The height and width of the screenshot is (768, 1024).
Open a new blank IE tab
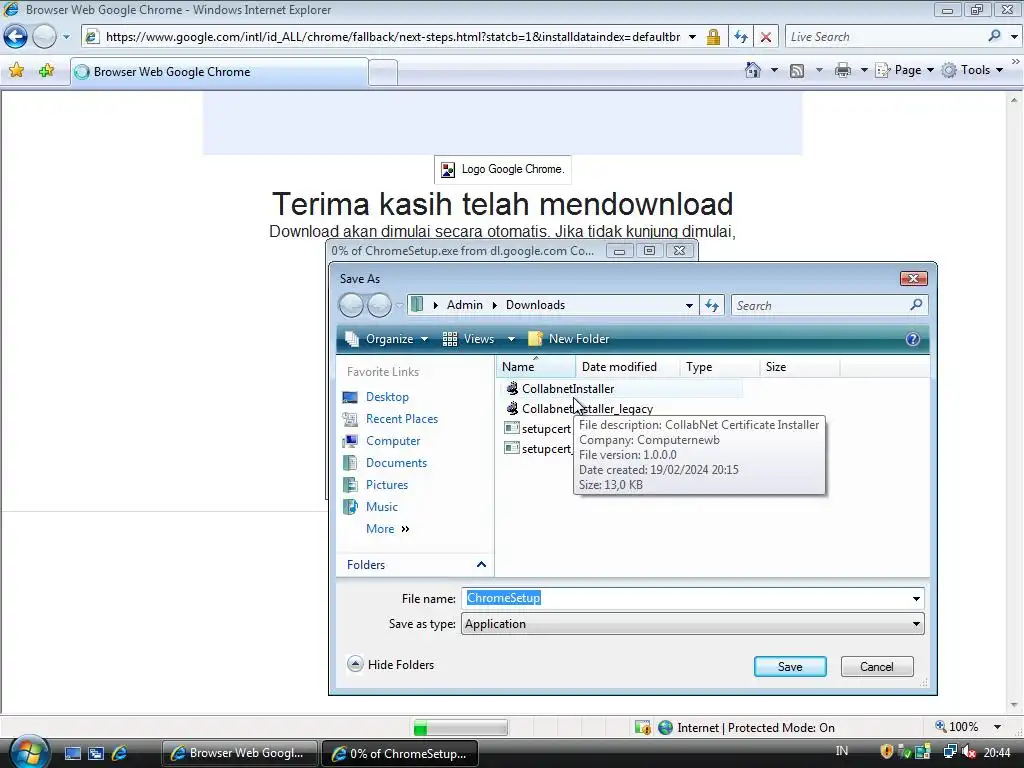click(383, 72)
